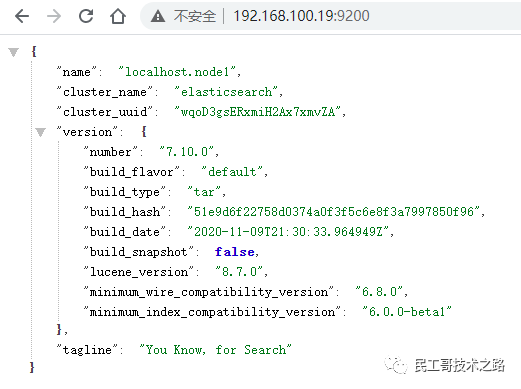Click the value "default"
The height and width of the screenshot is (389, 521).
(232, 172)
